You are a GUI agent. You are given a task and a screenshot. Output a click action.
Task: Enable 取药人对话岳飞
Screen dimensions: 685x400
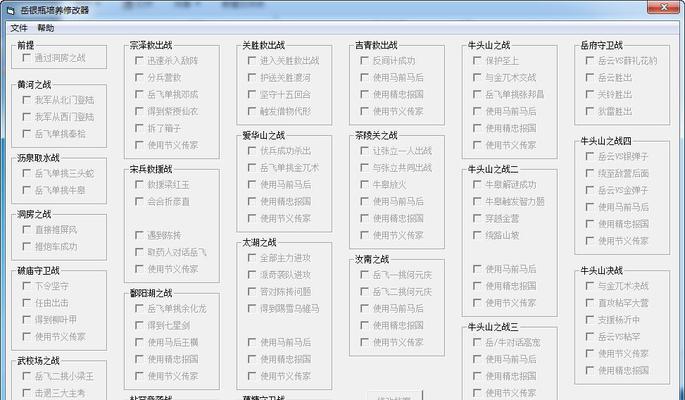point(139,252)
